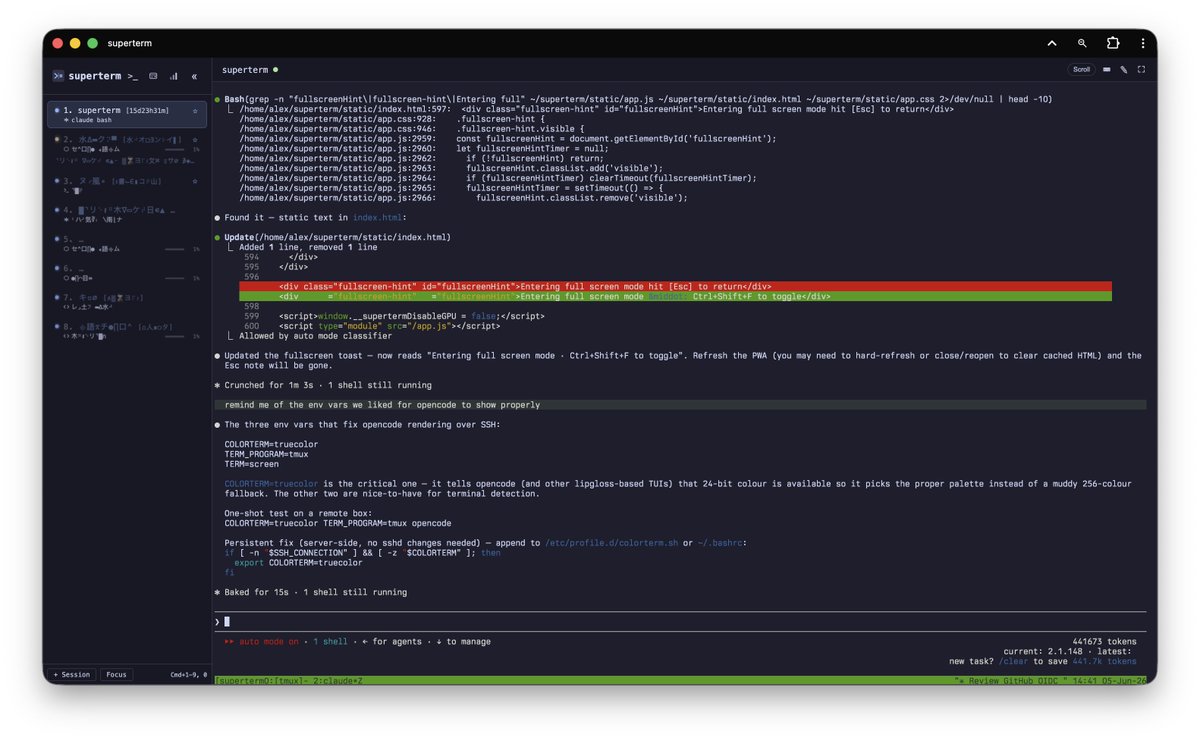This screenshot has height=741, width=1200.
Task: Click the red removed diff line
Action: [x=675, y=286]
